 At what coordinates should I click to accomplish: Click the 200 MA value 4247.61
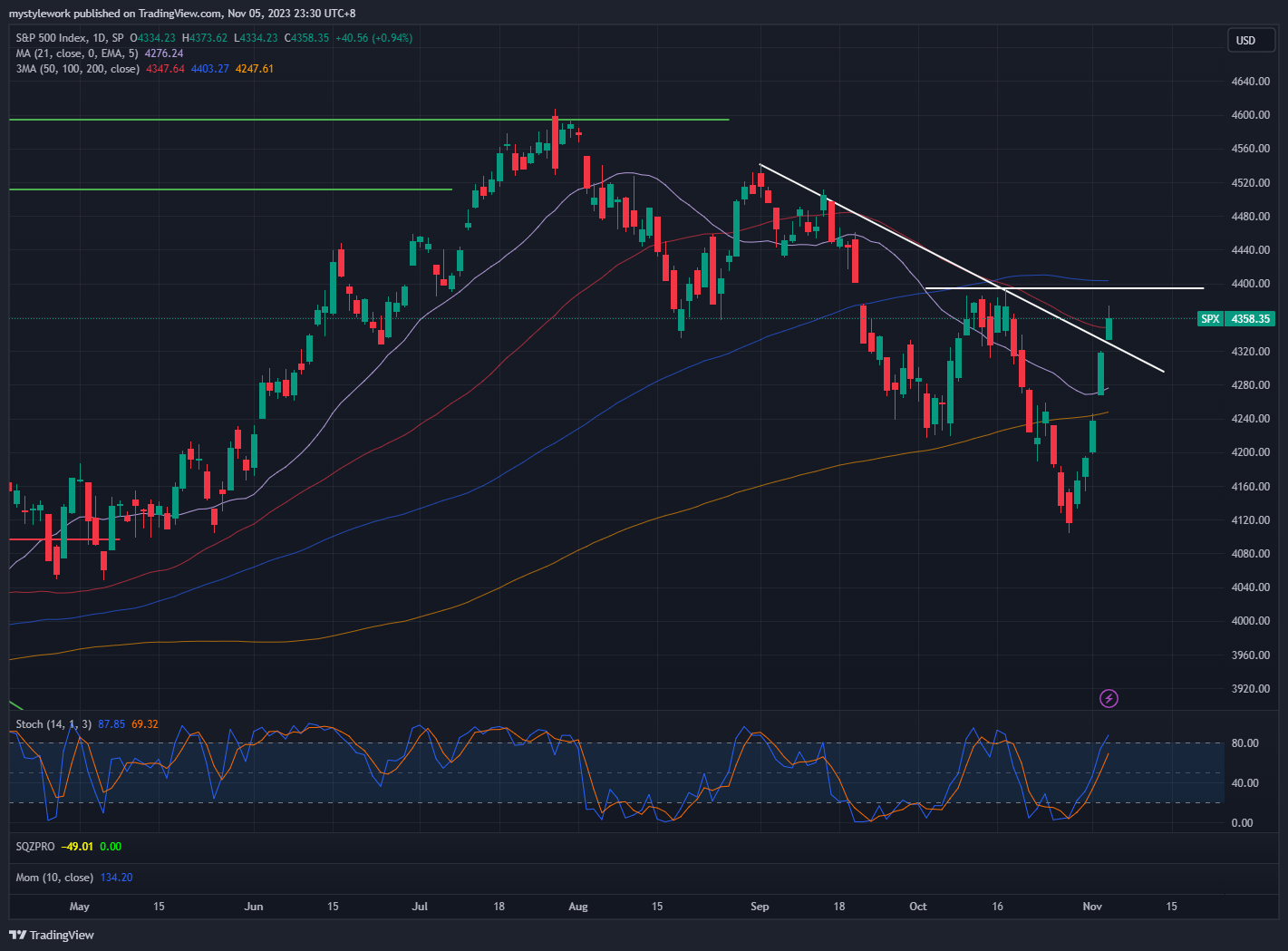pos(255,69)
